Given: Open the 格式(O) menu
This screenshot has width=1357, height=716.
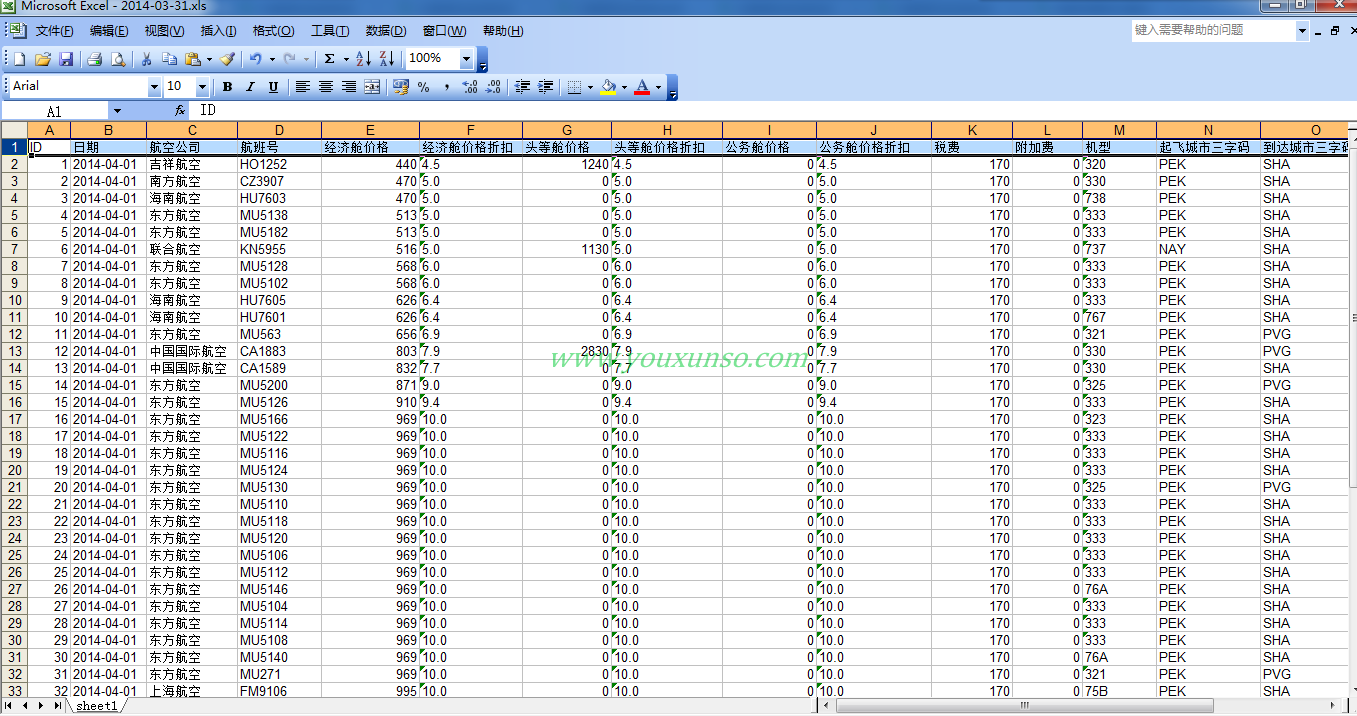Looking at the screenshot, I should click(273, 31).
